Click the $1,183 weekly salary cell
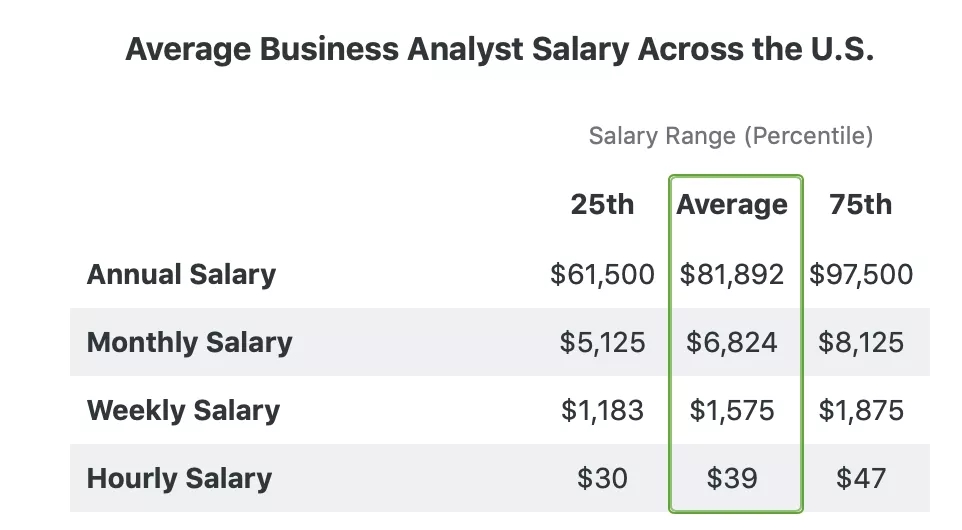 (x=602, y=411)
